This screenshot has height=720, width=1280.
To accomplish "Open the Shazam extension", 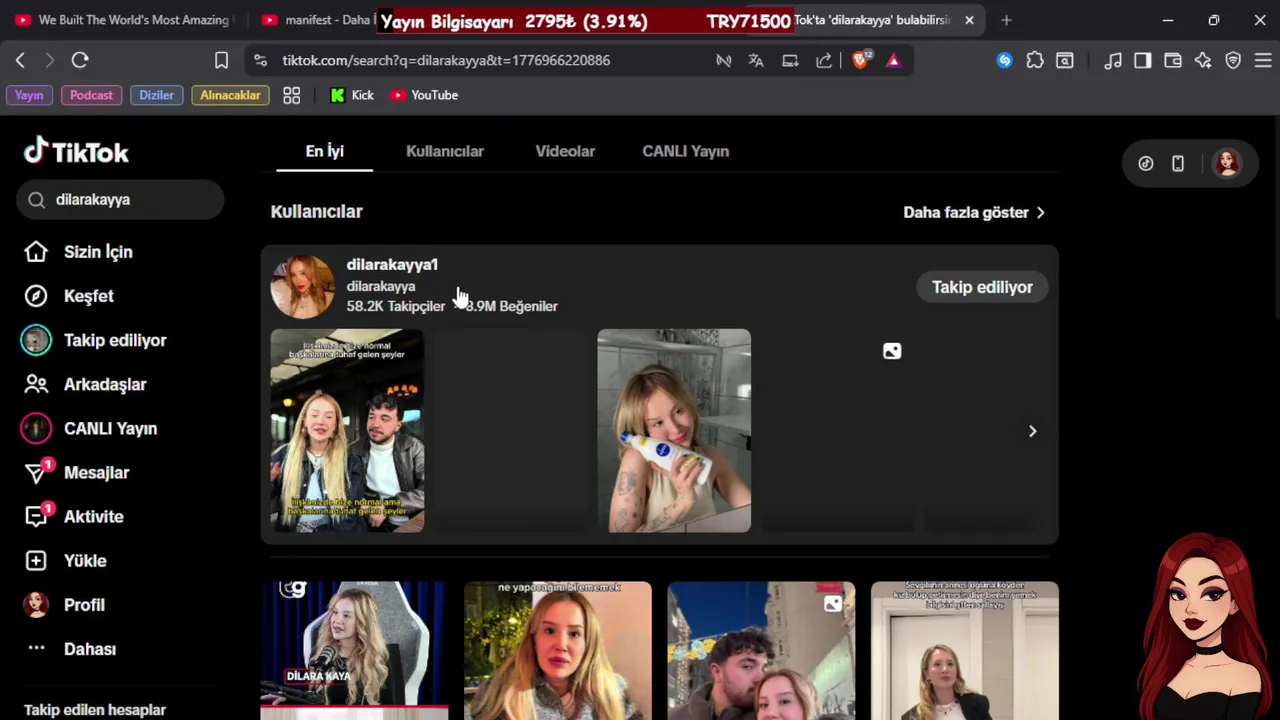I will (x=1005, y=60).
